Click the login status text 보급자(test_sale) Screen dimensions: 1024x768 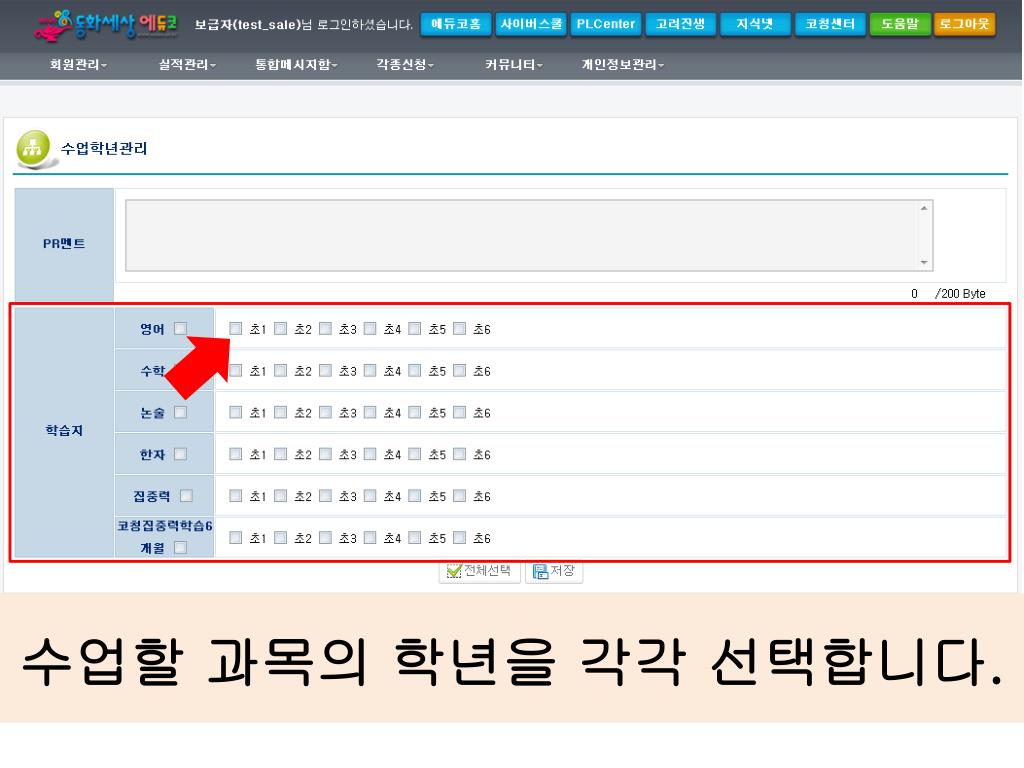[x=248, y=25]
